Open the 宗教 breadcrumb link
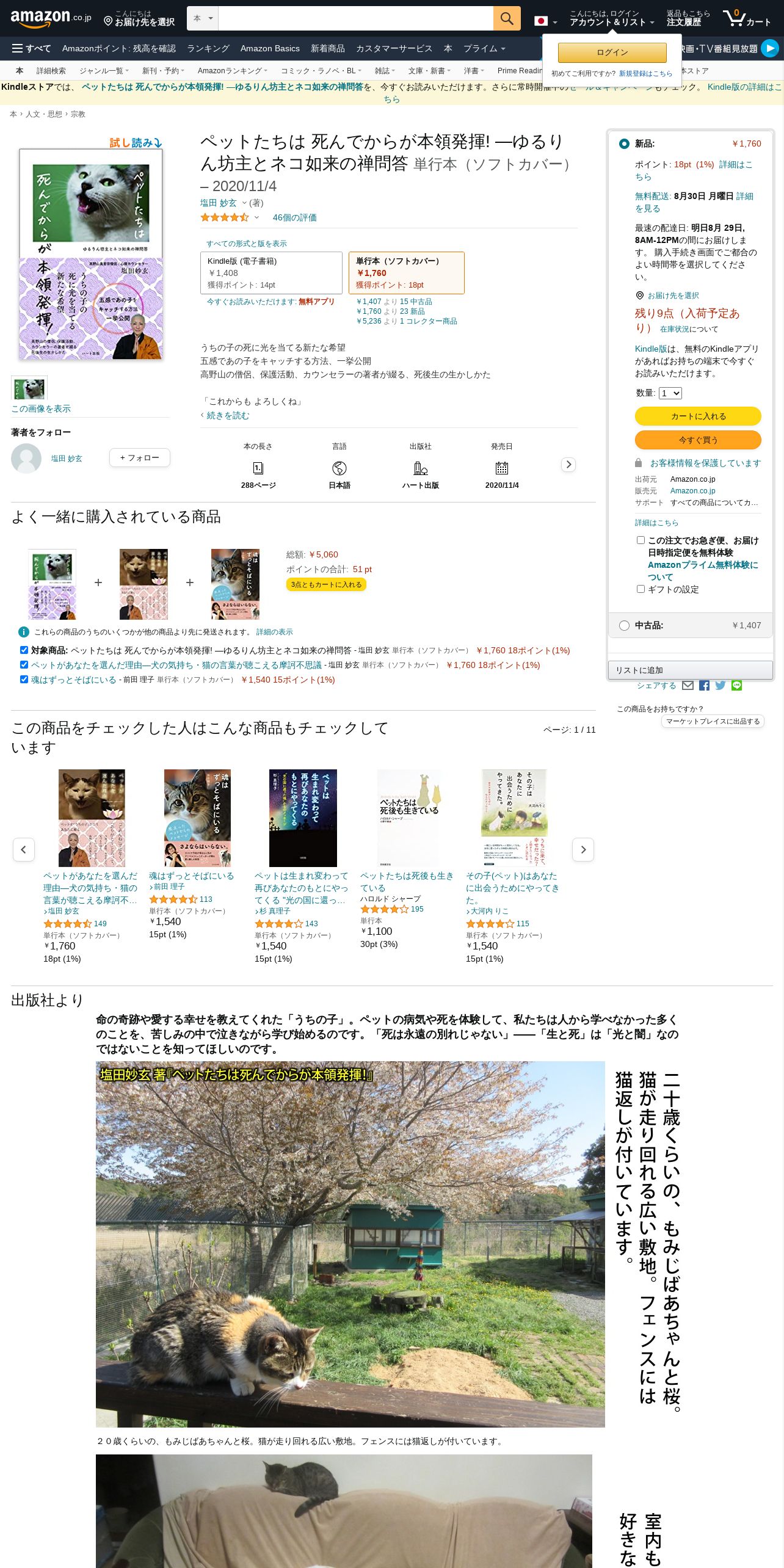This screenshot has width=784, height=1568. pyautogui.click(x=78, y=114)
